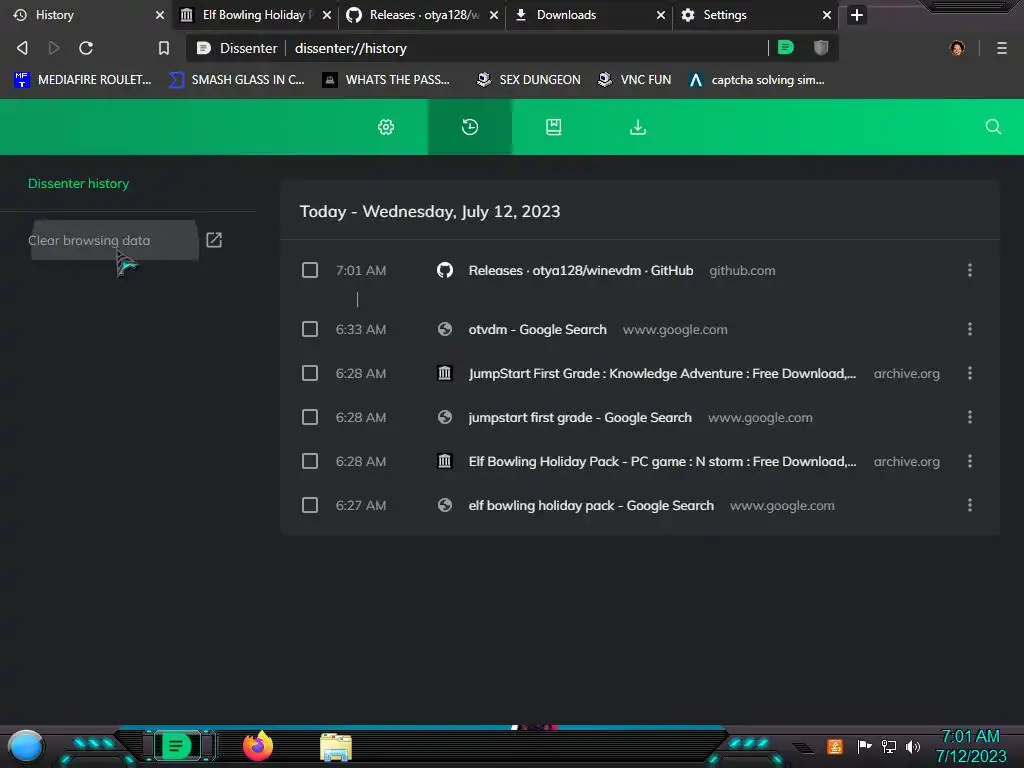Open the Releases otya128/winevdm GitHub history link
This screenshot has height=768, width=1024.
tap(581, 270)
